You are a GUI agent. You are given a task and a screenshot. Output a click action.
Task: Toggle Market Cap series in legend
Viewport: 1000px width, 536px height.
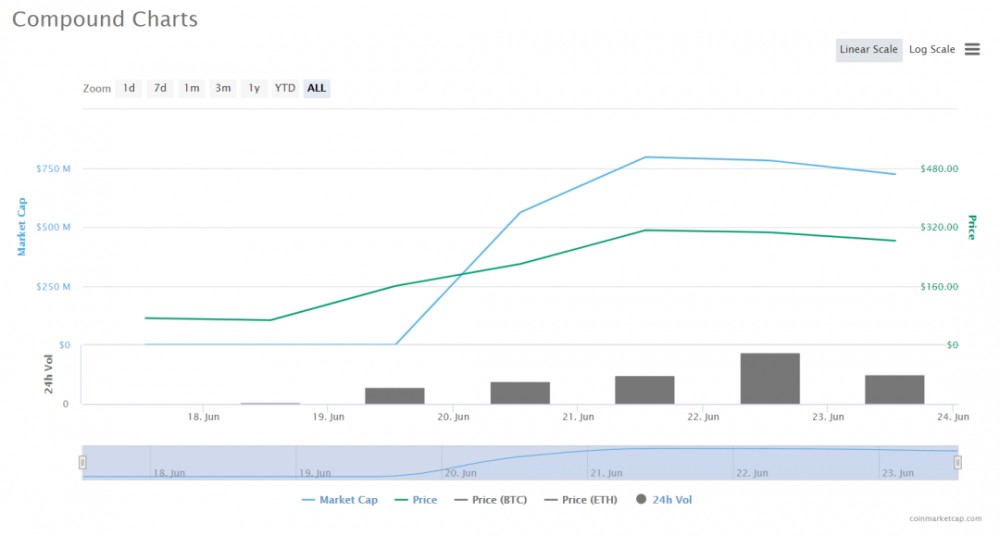[339, 500]
